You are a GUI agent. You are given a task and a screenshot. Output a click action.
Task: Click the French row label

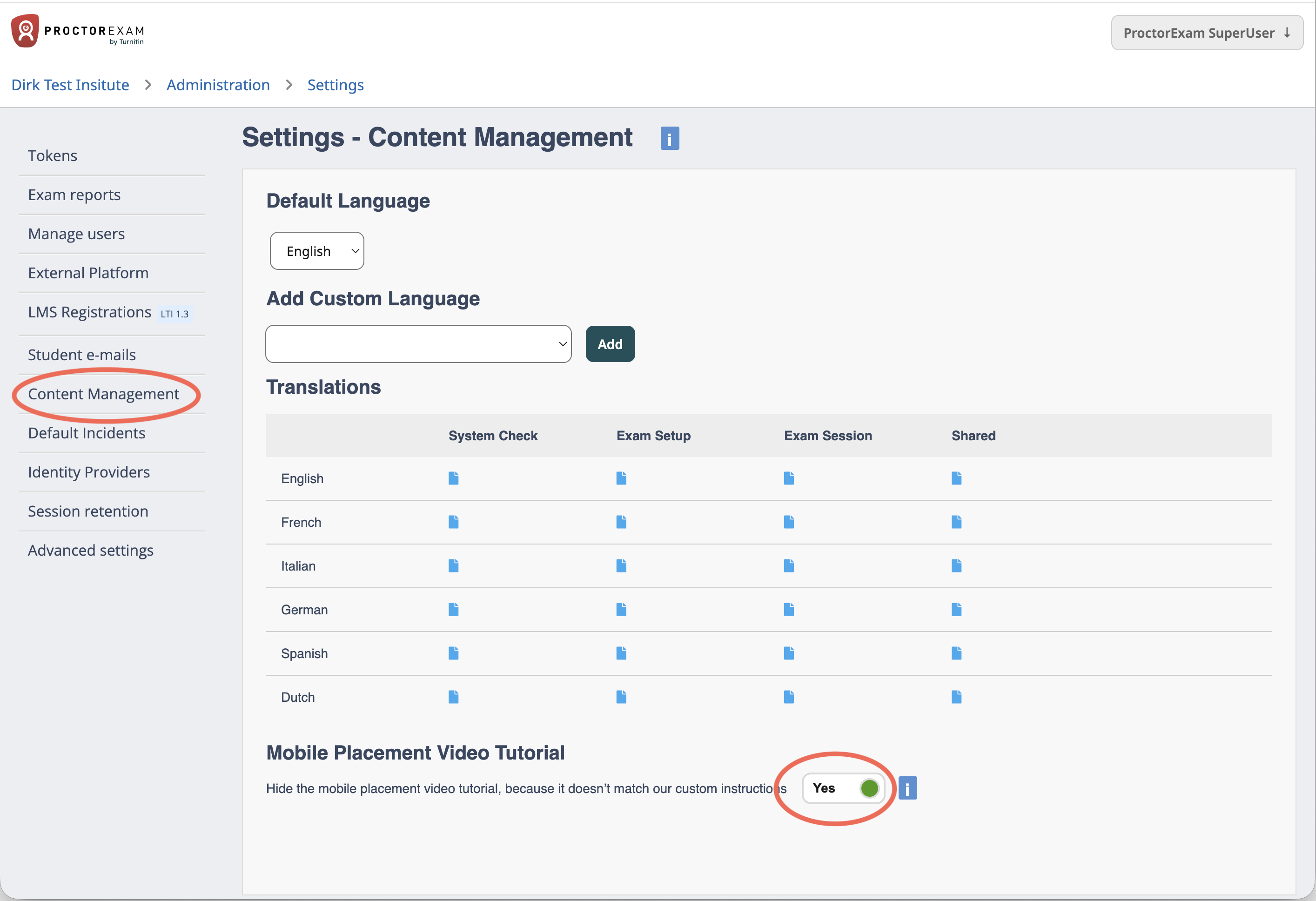click(x=301, y=522)
